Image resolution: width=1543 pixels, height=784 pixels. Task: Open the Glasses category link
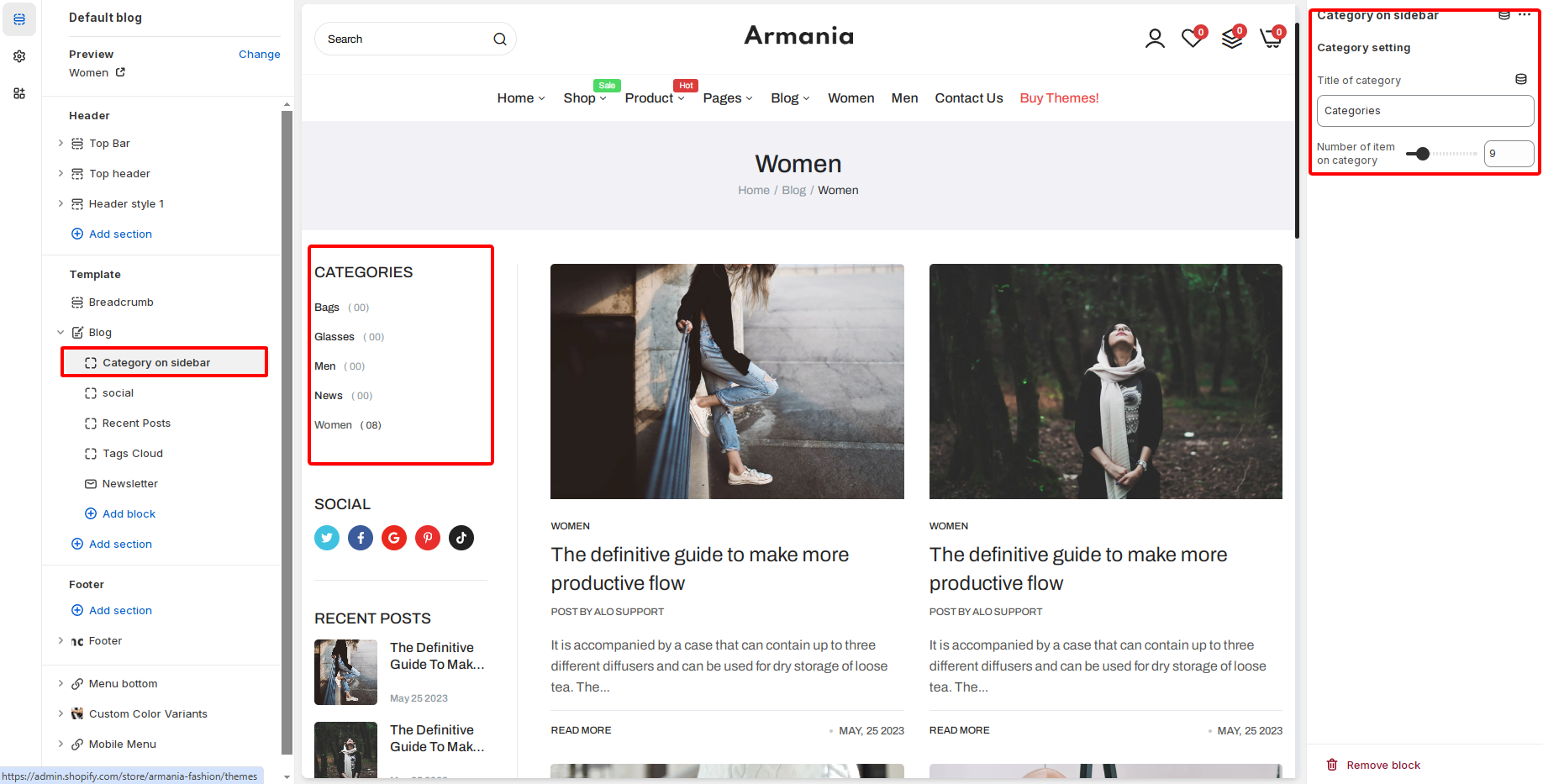pyautogui.click(x=334, y=337)
